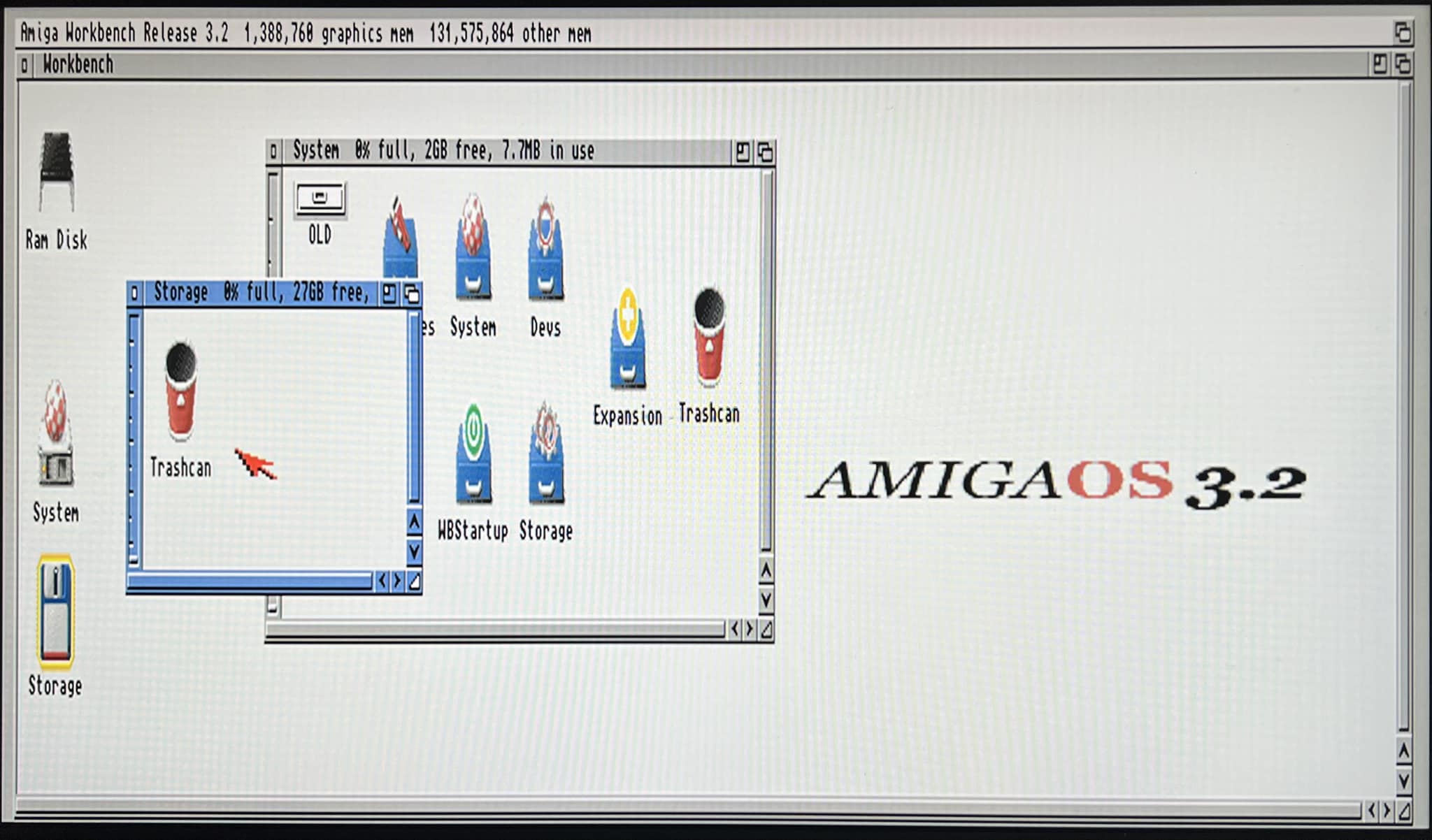Click the System window zoom gadget

click(743, 152)
